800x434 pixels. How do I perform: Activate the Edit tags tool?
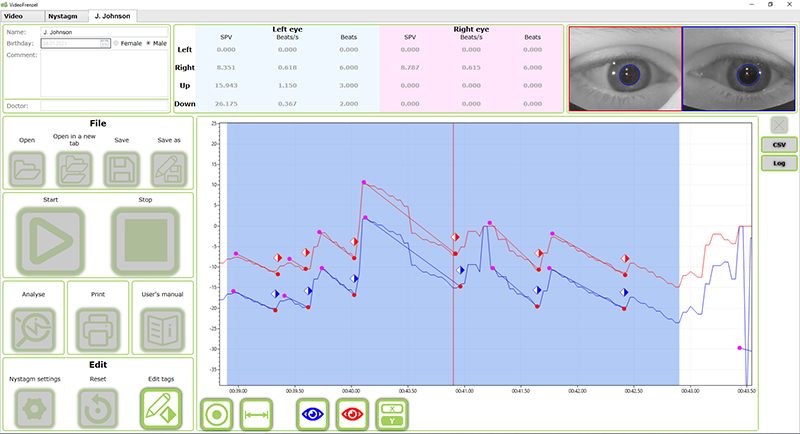(161, 409)
